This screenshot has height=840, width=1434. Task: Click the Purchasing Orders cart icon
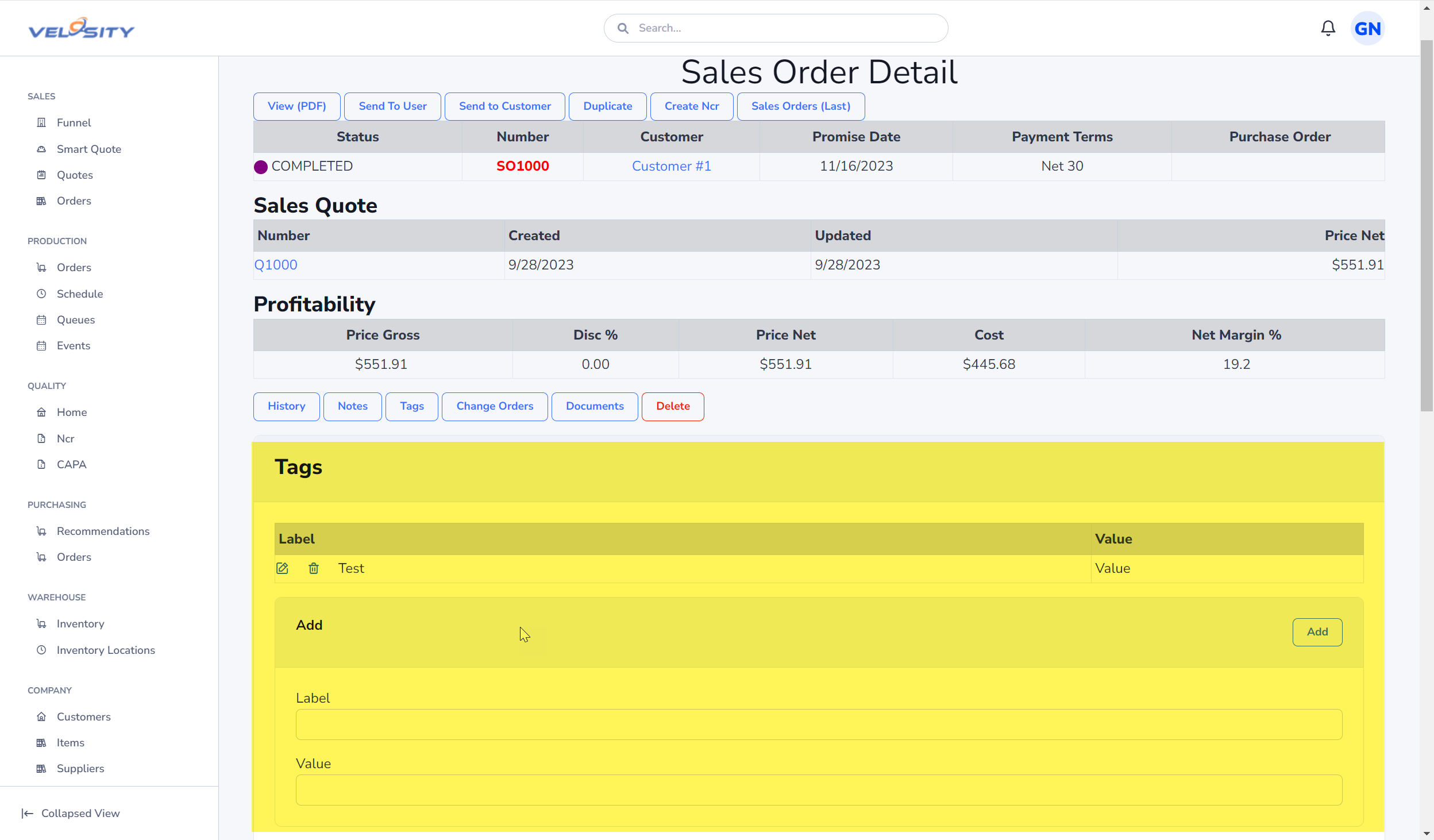(x=41, y=557)
